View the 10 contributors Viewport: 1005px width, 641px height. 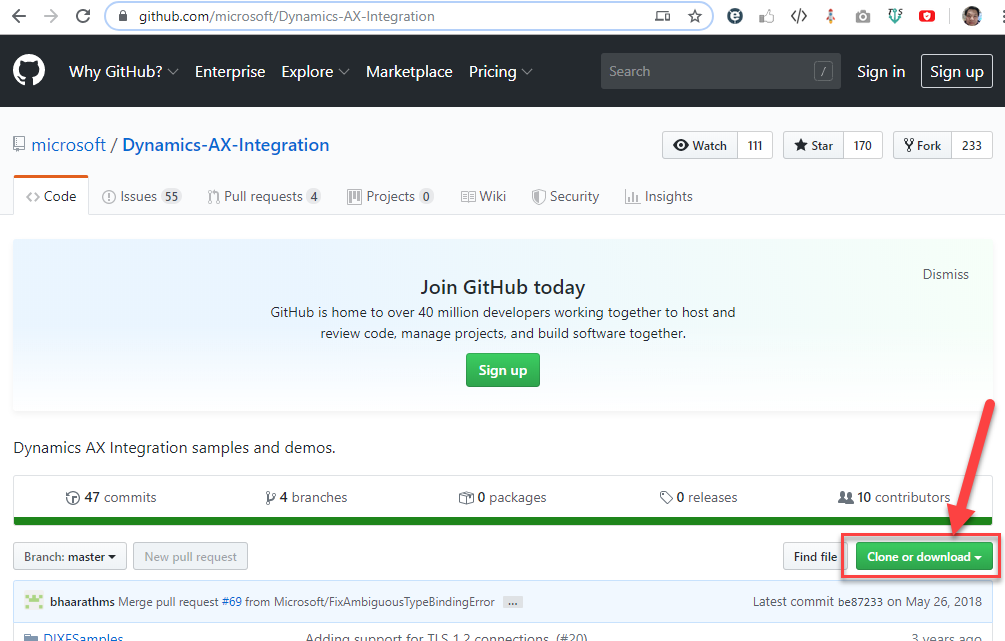(x=894, y=497)
